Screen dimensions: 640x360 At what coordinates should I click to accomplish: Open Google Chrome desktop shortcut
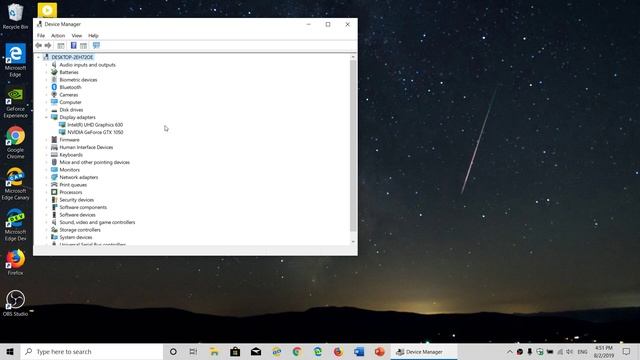coord(16,143)
